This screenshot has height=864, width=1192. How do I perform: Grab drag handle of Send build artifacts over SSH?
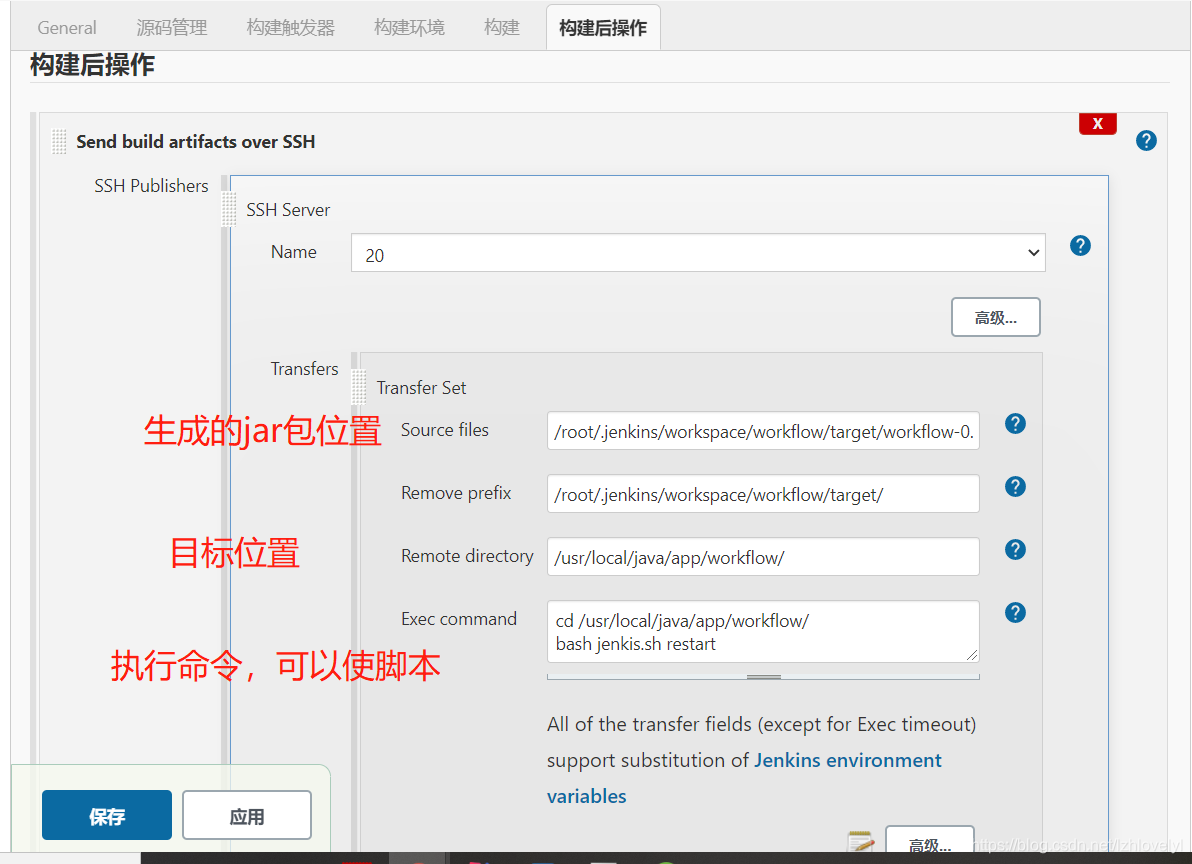[x=59, y=141]
